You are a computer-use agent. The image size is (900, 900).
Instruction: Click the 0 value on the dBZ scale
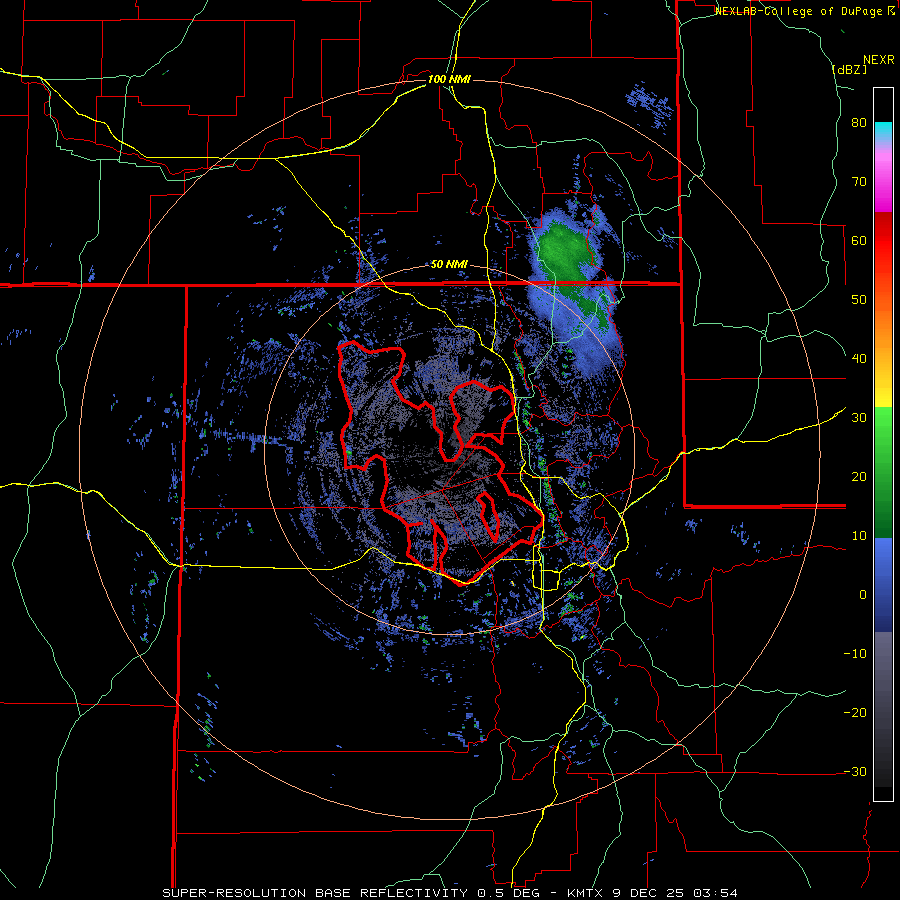coord(863,595)
